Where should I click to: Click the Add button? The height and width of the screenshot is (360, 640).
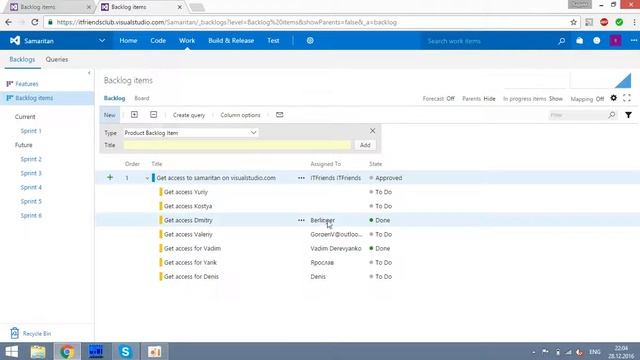[365, 145]
